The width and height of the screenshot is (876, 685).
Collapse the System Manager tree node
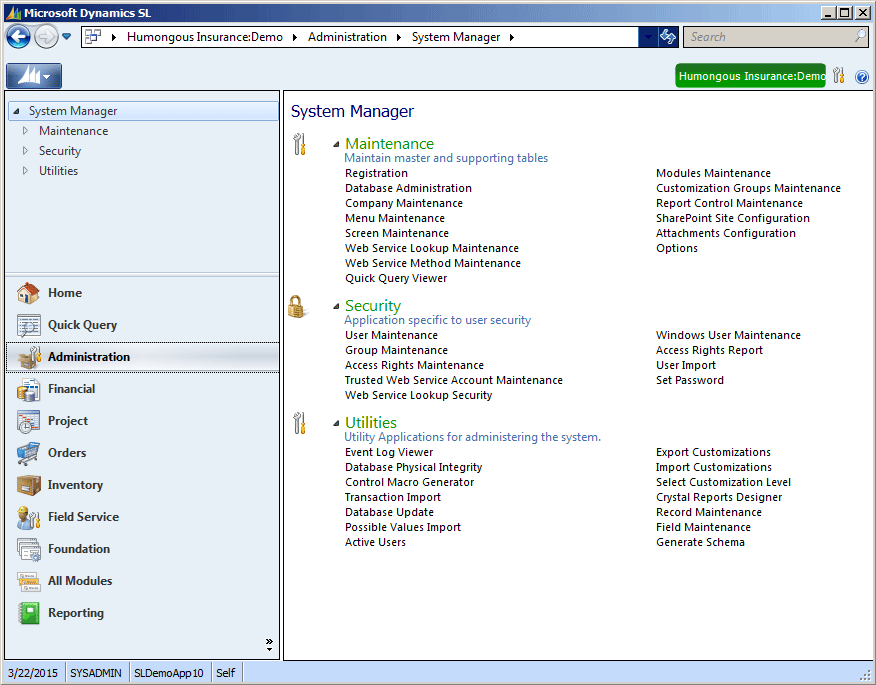pyautogui.click(x=17, y=111)
